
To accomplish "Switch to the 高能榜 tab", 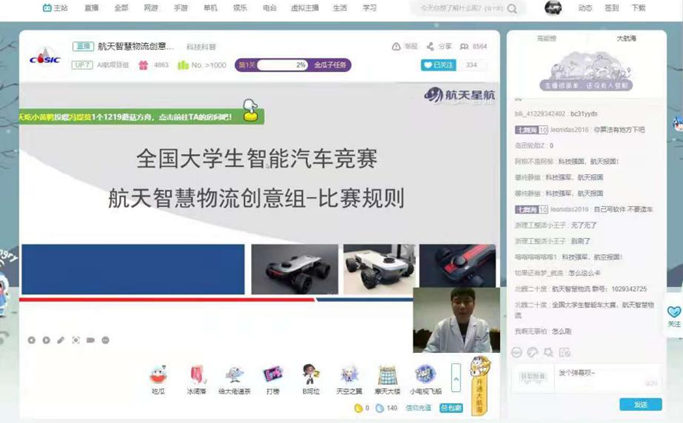I will coord(547,38).
